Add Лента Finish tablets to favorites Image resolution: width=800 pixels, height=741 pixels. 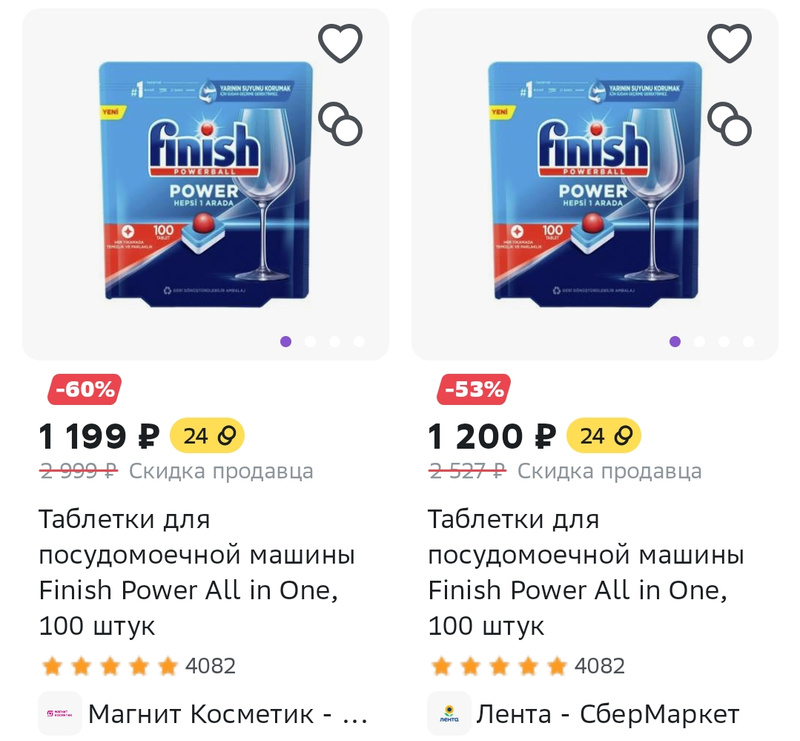(729, 43)
